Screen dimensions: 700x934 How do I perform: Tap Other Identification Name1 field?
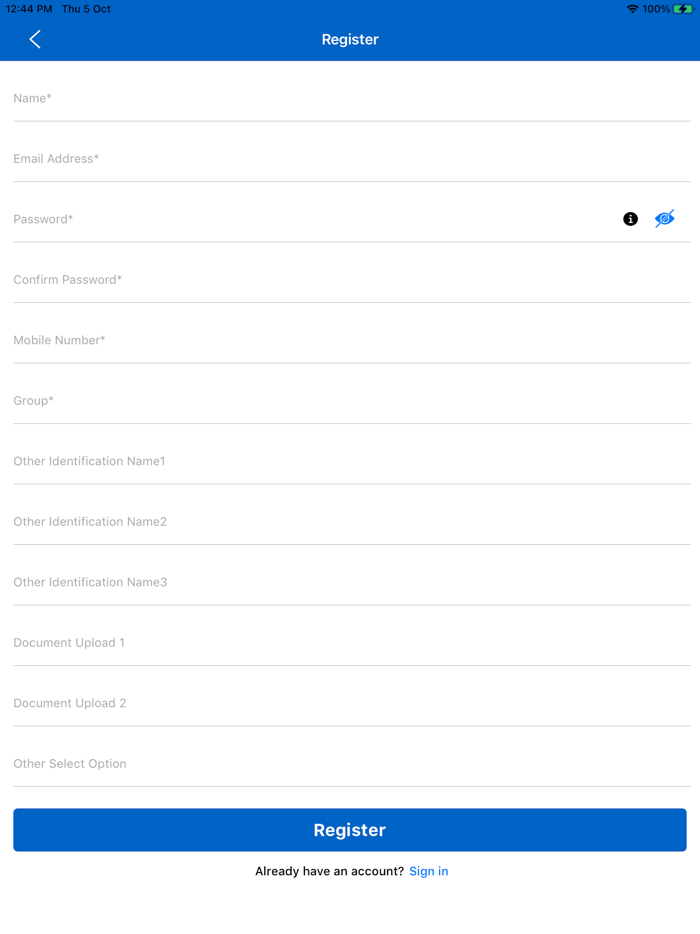point(351,461)
